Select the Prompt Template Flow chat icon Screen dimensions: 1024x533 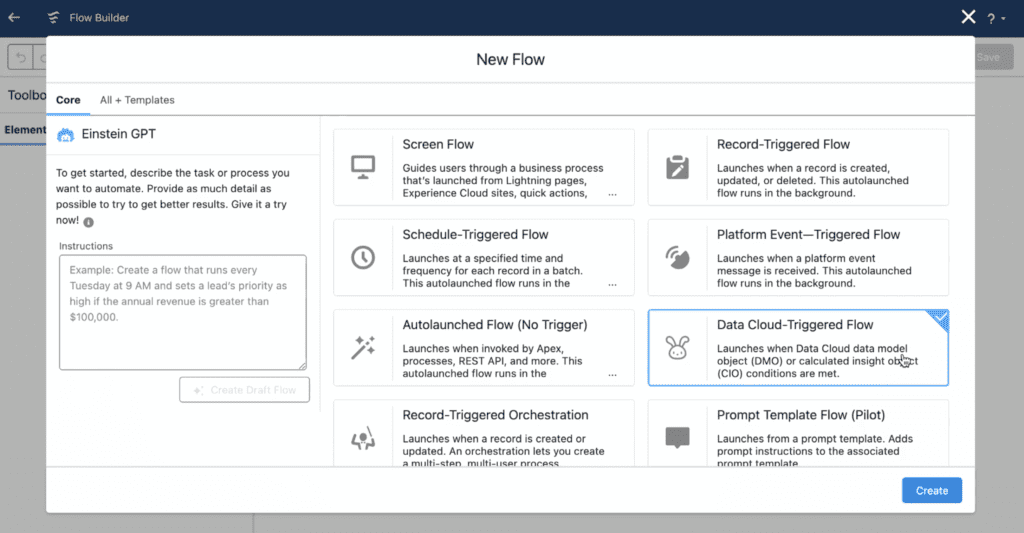677,438
